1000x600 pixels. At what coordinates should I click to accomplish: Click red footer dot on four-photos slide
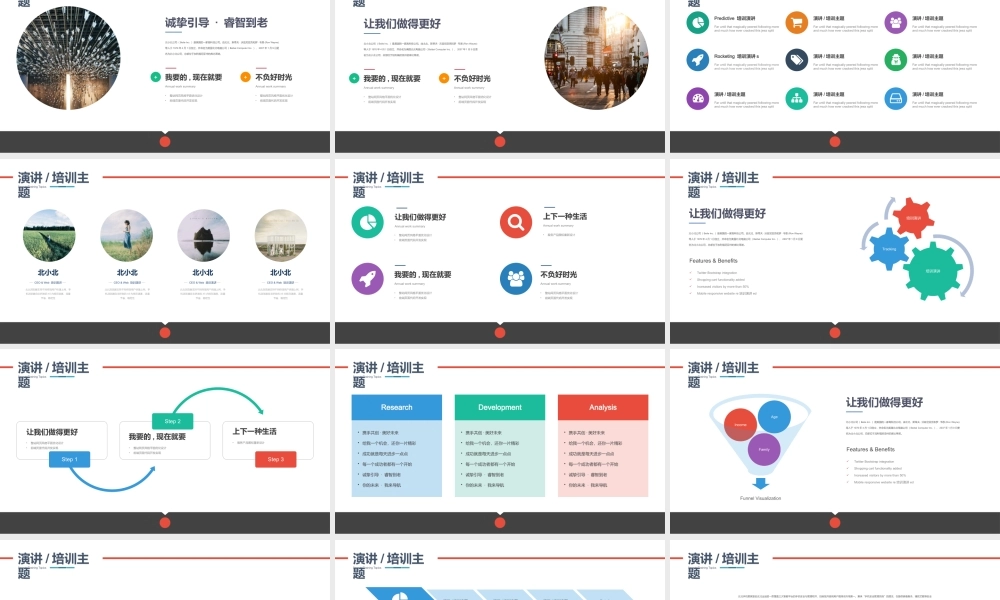click(x=165, y=332)
